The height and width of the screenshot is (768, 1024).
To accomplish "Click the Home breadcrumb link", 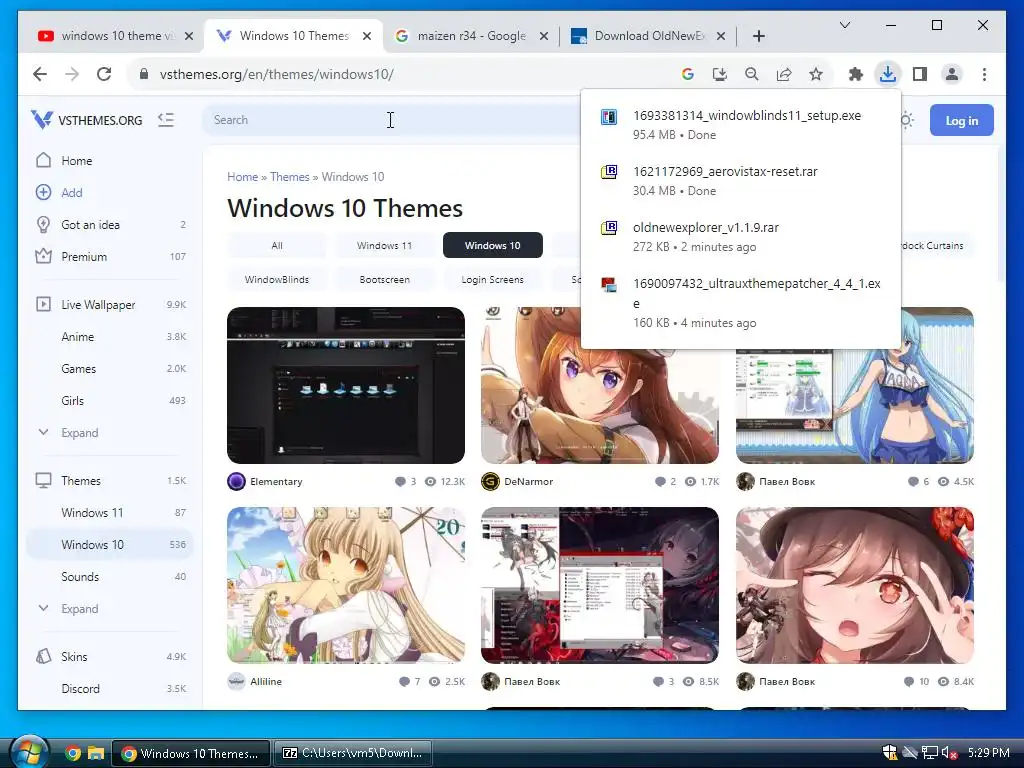I will [x=242, y=177].
